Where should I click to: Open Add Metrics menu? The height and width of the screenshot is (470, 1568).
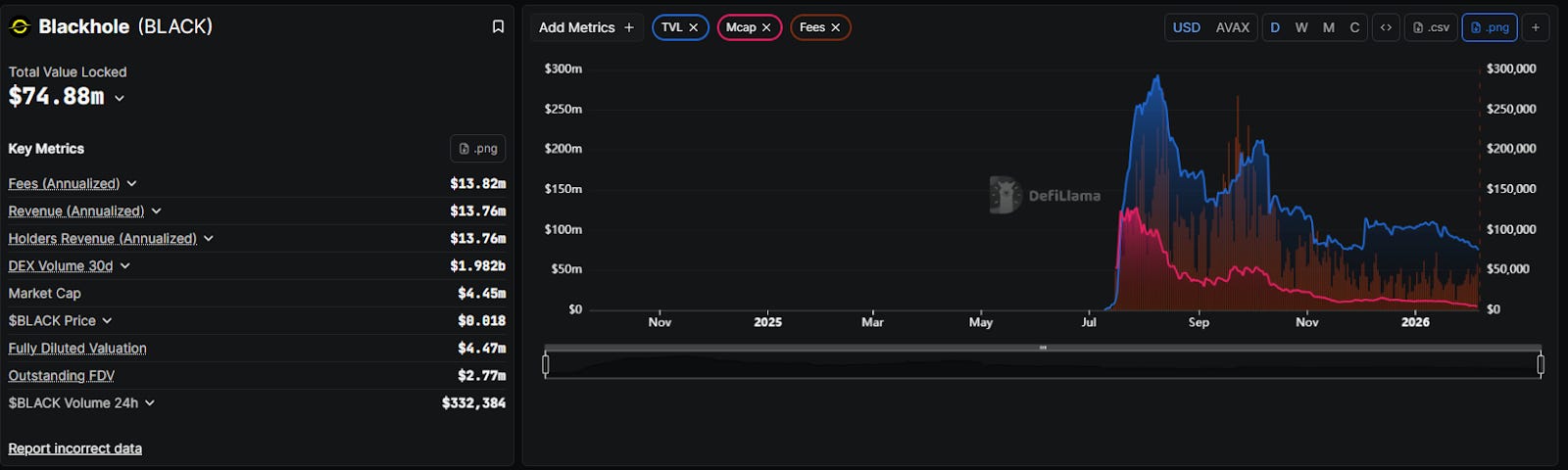pos(586,27)
